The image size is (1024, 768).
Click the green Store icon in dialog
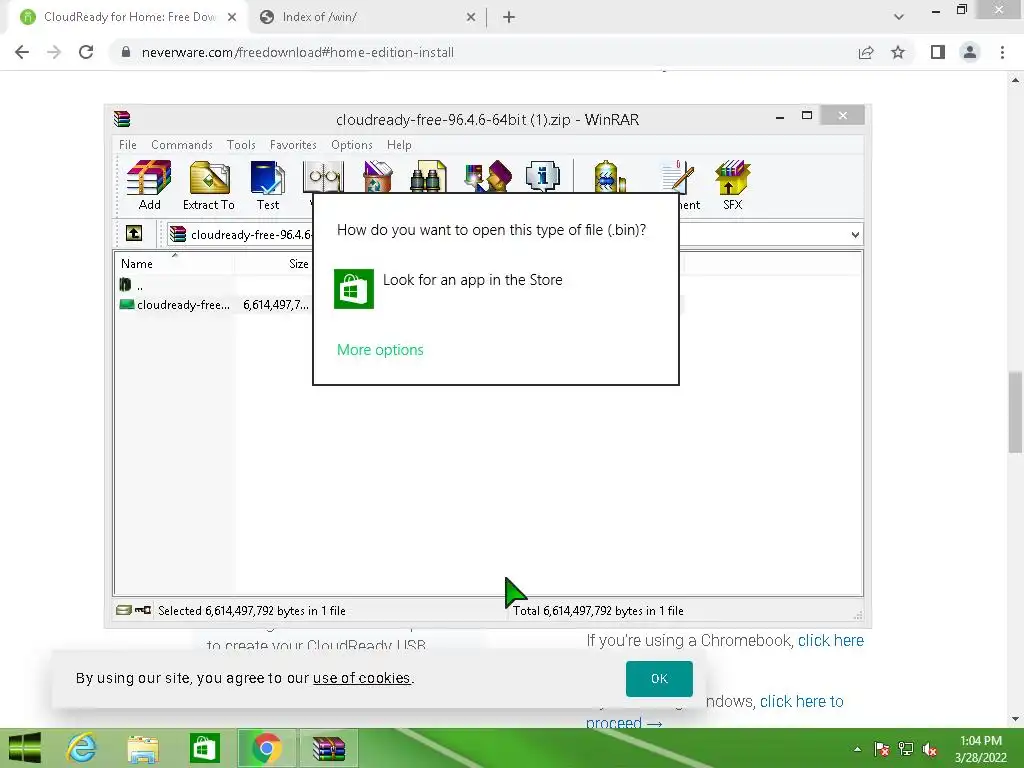click(x=353, y=289)
